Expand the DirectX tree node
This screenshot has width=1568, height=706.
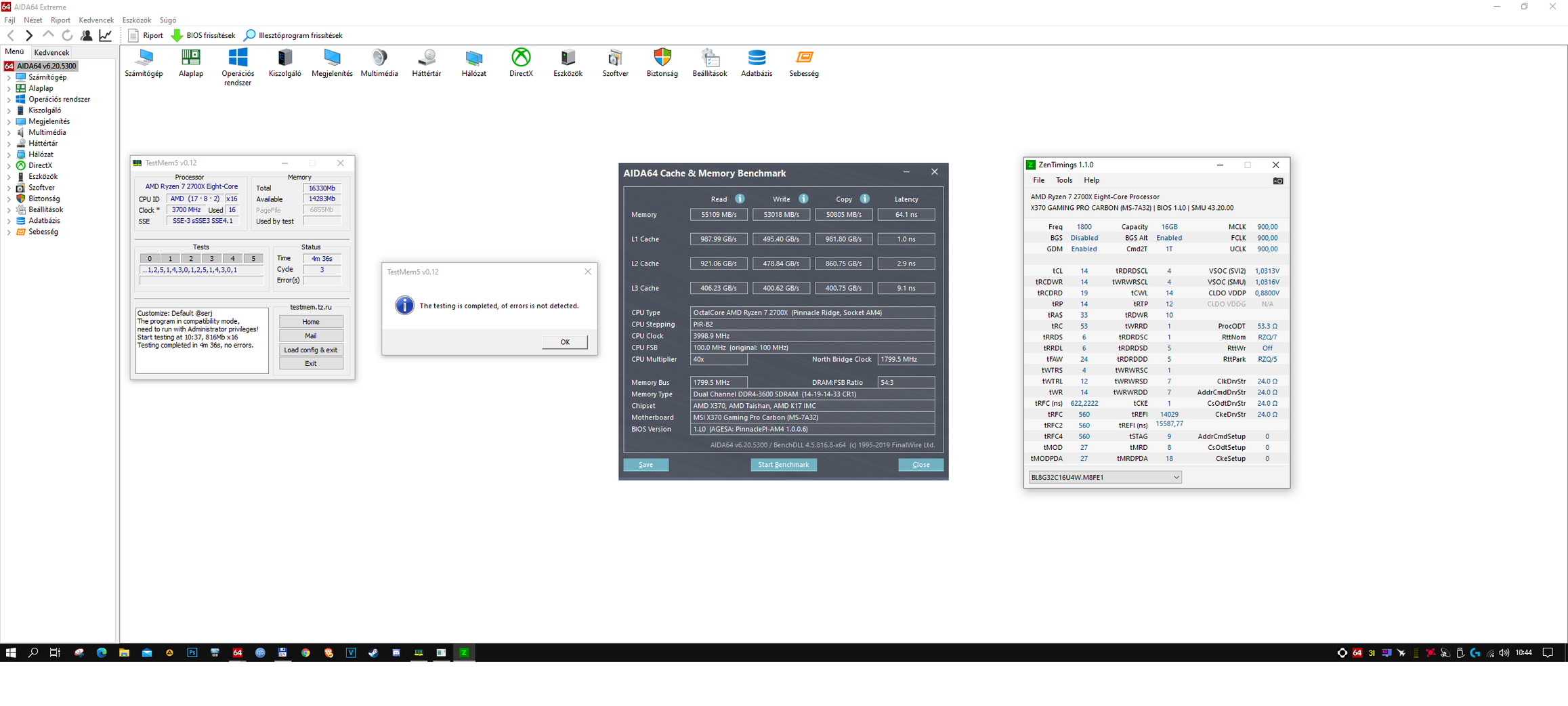[9, 166]
